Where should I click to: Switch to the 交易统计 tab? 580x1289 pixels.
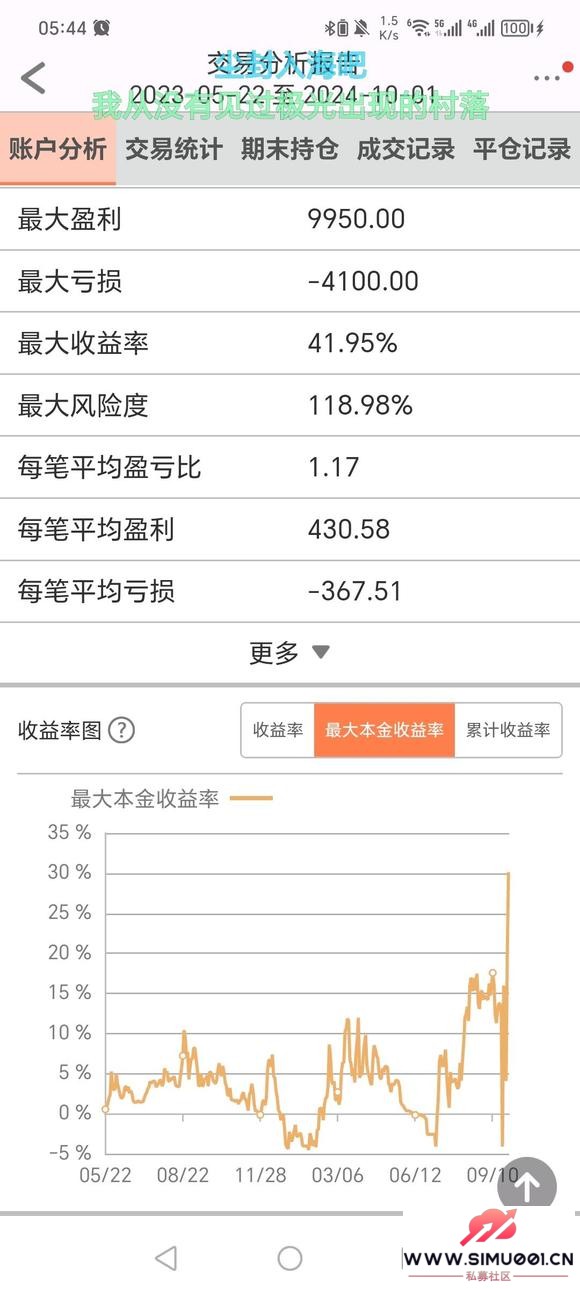tap(174, 149)
